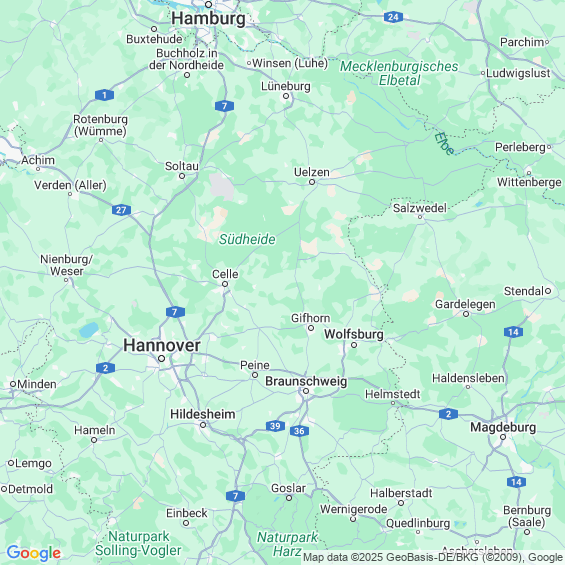
Task: Click the Braunschweig city marker
Action: pyautogui.click(x=306, y=391)
